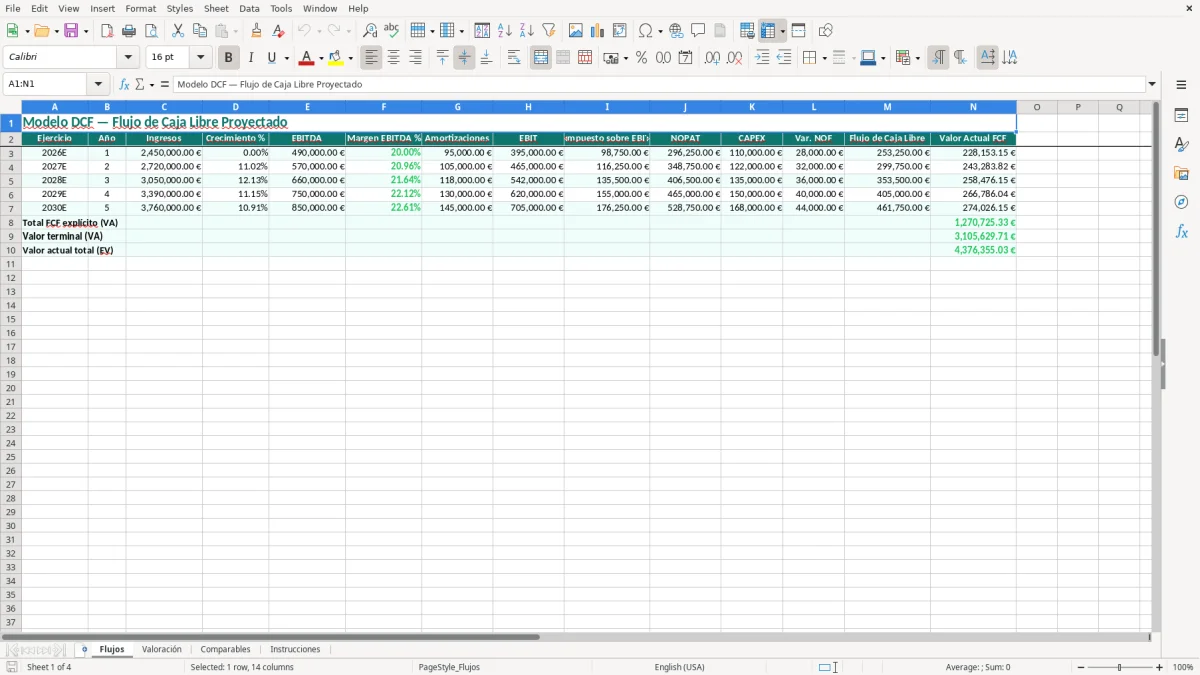Insert Special Character omega icon
Image resolution: width=1200 pixels, height=675 pixels.
click(646, 31)
